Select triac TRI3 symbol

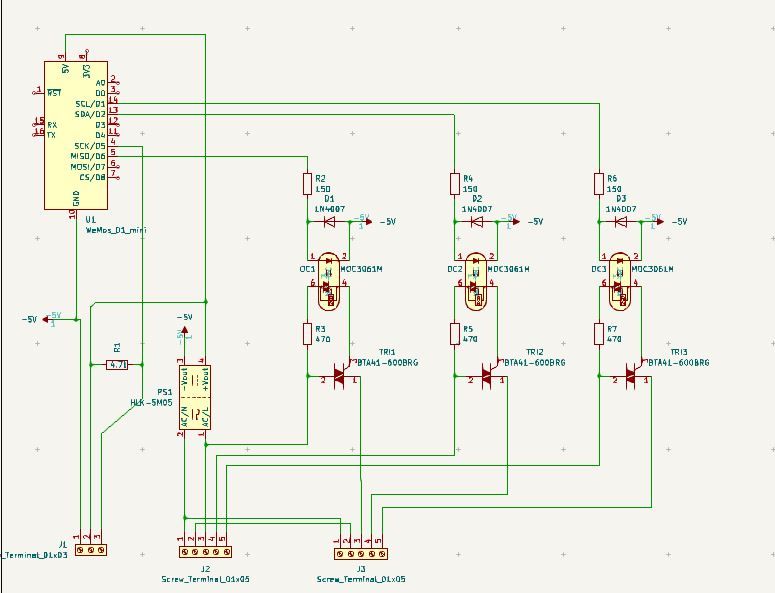pos(631,376)
